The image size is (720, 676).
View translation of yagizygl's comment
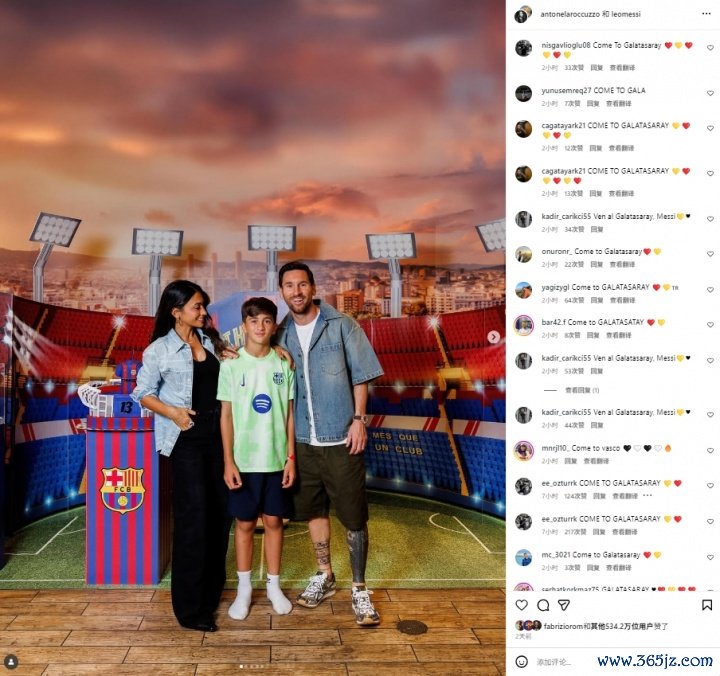pos(622,300)
